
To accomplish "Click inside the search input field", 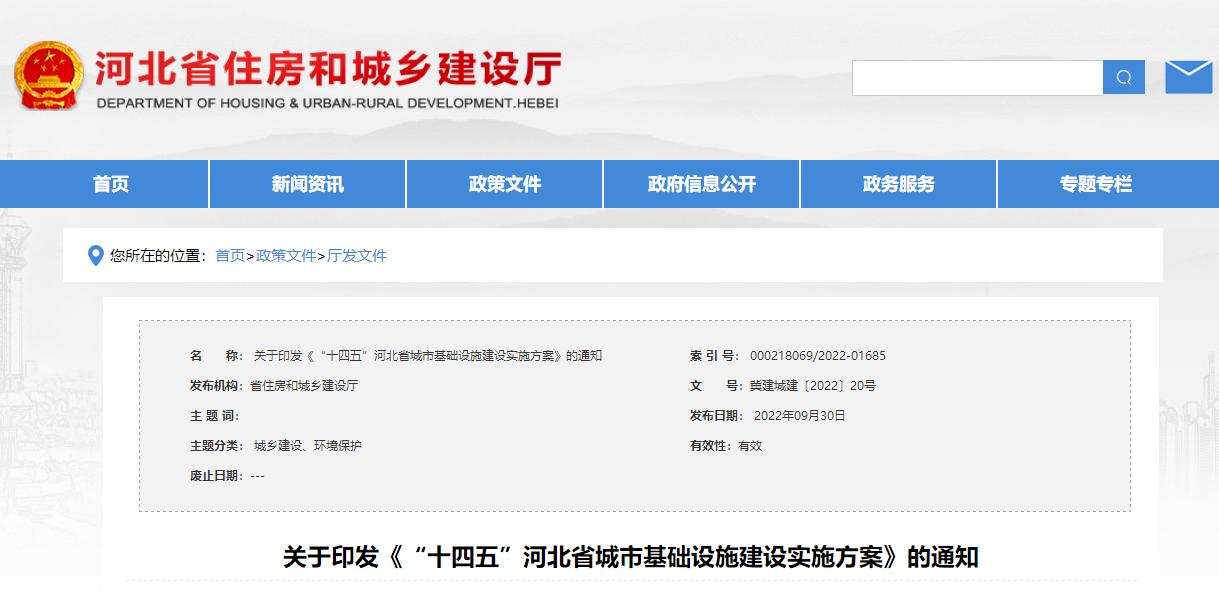I will click(x=975, y=76).
